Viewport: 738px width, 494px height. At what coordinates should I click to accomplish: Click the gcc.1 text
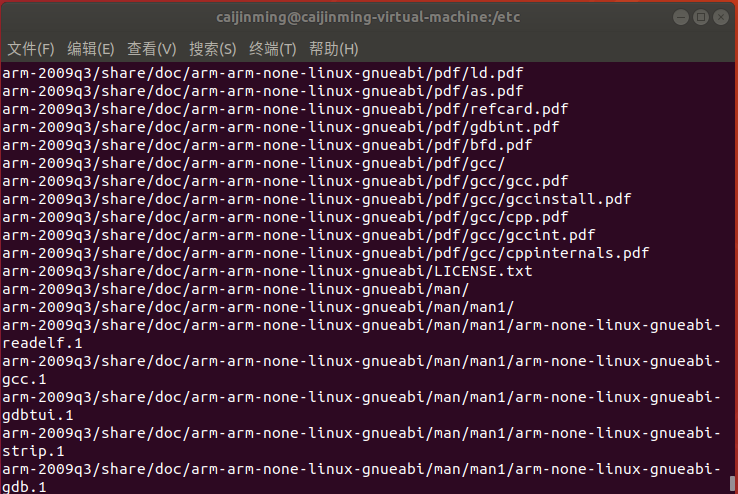click(x=24, y=379)
